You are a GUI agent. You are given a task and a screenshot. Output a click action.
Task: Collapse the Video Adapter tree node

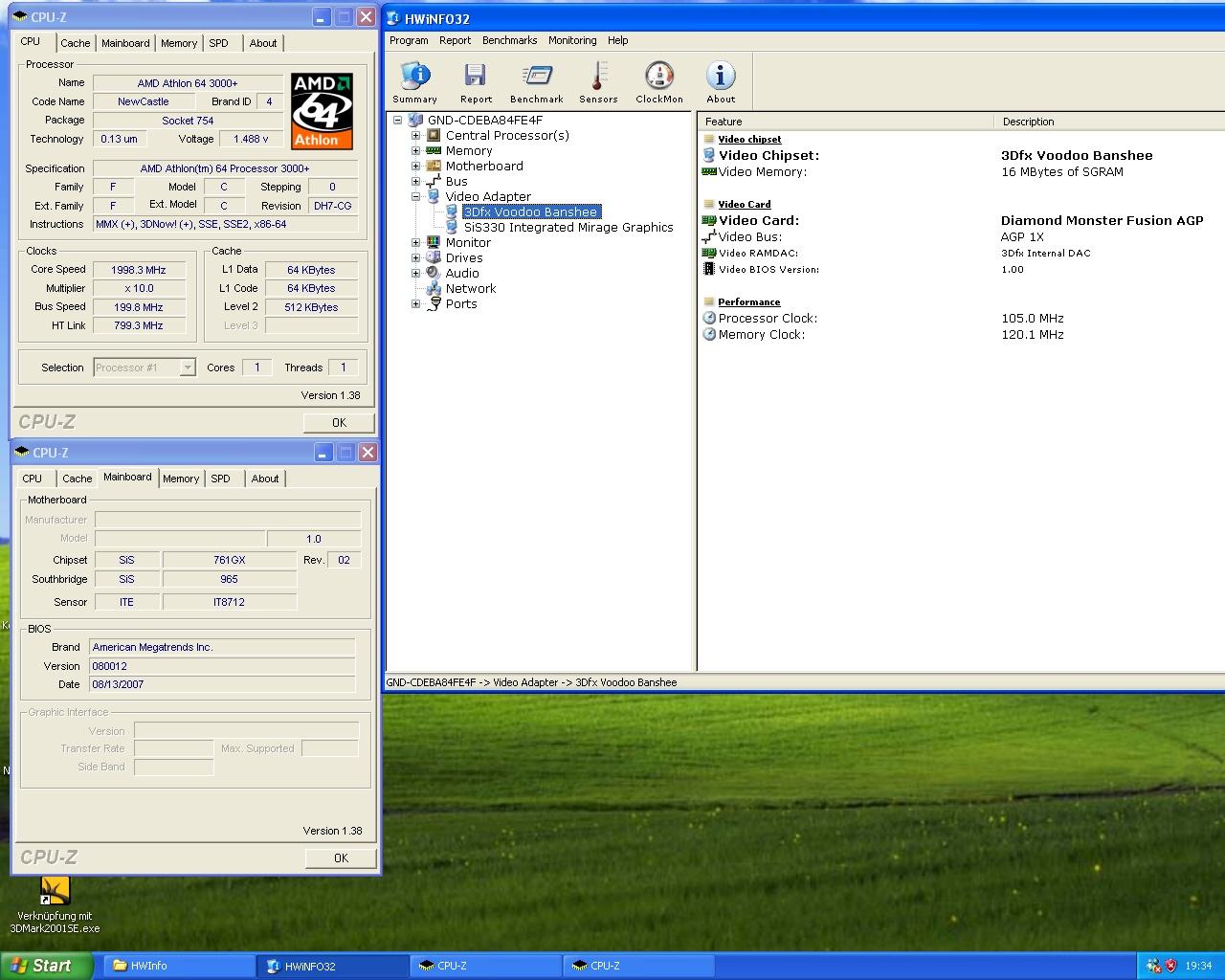click(x=416, y=197)
